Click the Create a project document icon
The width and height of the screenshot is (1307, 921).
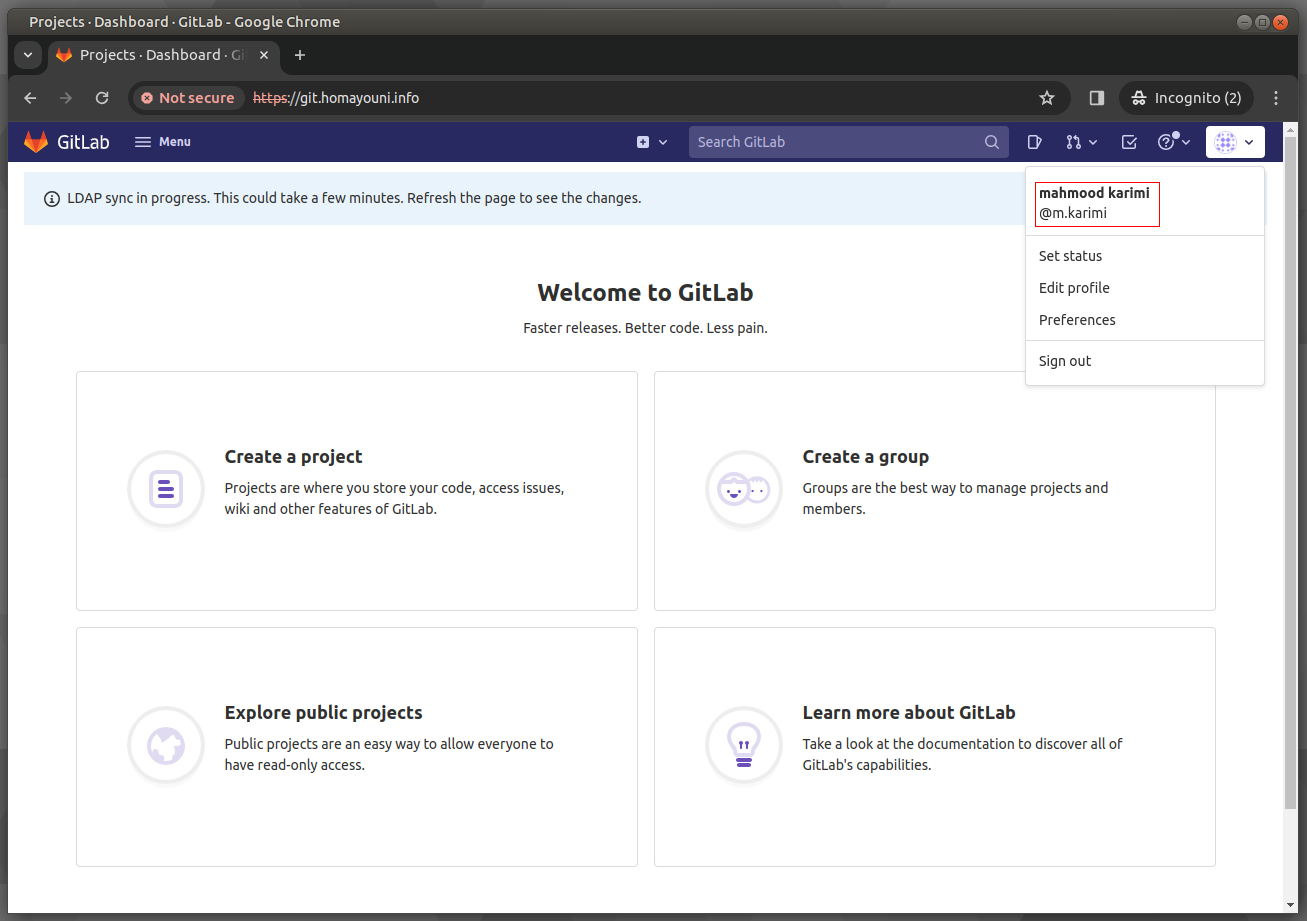(x=166, y=489)
